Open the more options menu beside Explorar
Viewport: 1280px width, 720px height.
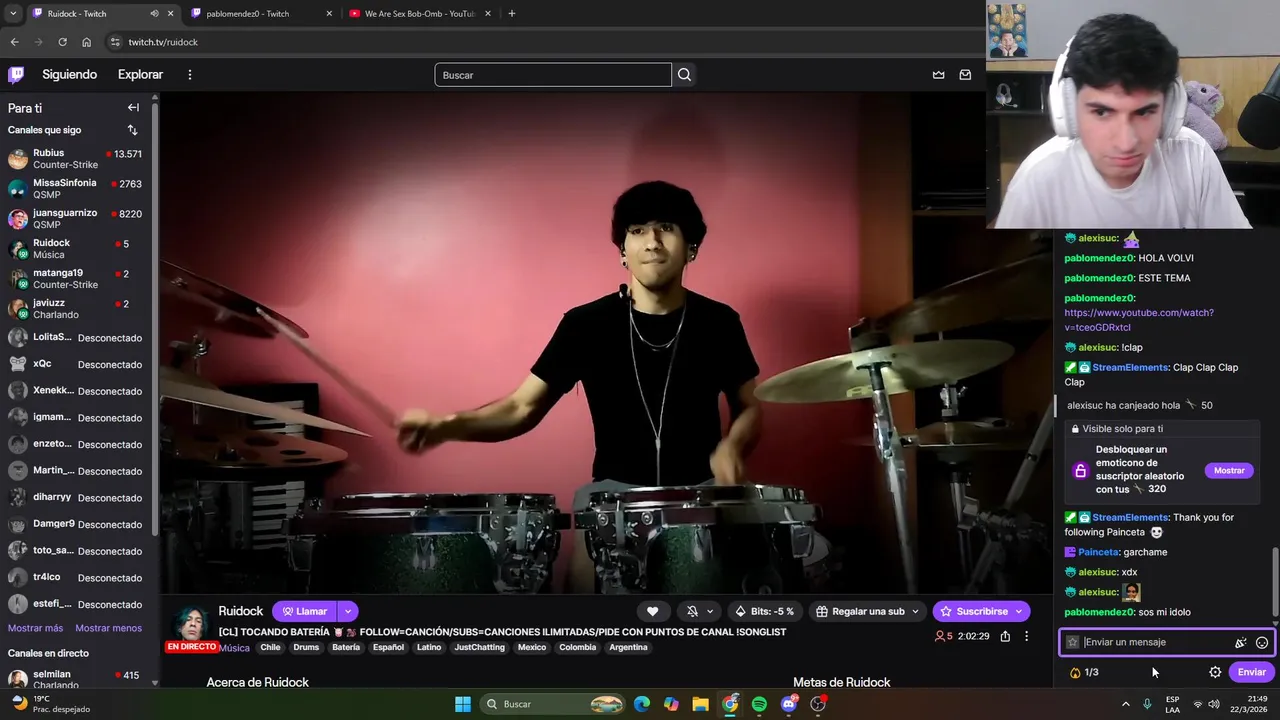[x=189, y=75]
